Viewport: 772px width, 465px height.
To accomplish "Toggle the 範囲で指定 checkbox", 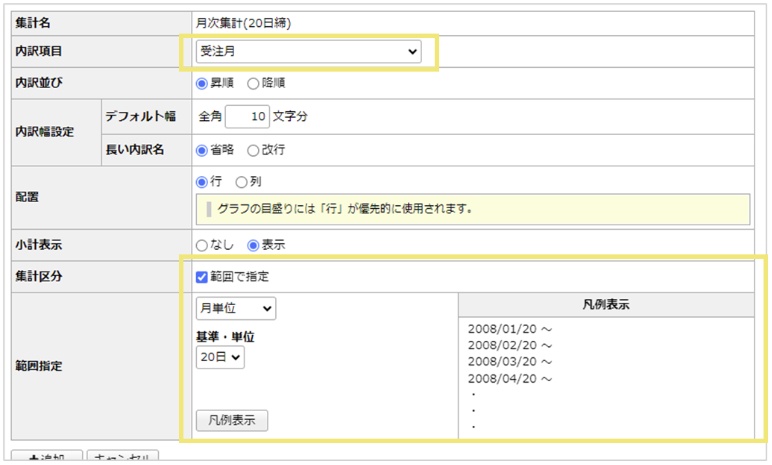I will coord(202,276).
